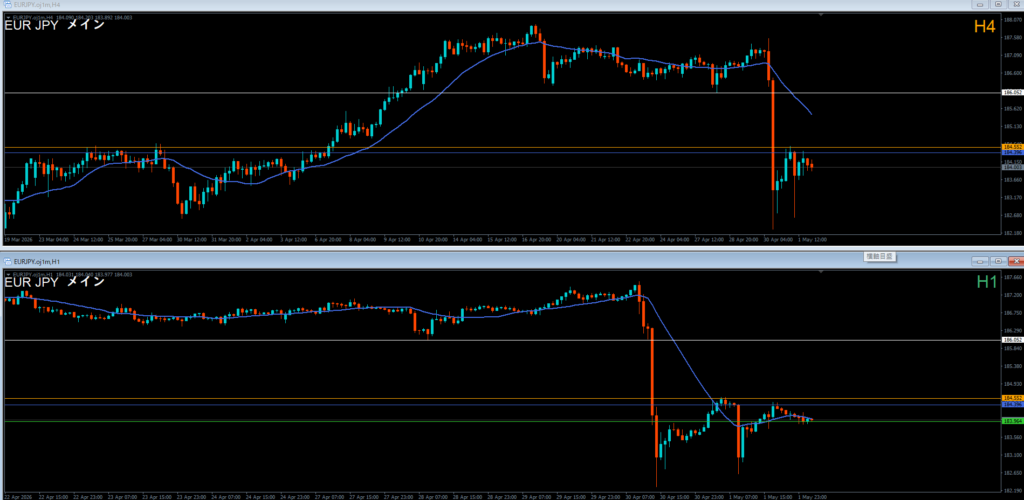Close the H1 chart with red X
This screenshot has height=500, width=1024.
click(1016, 261)
